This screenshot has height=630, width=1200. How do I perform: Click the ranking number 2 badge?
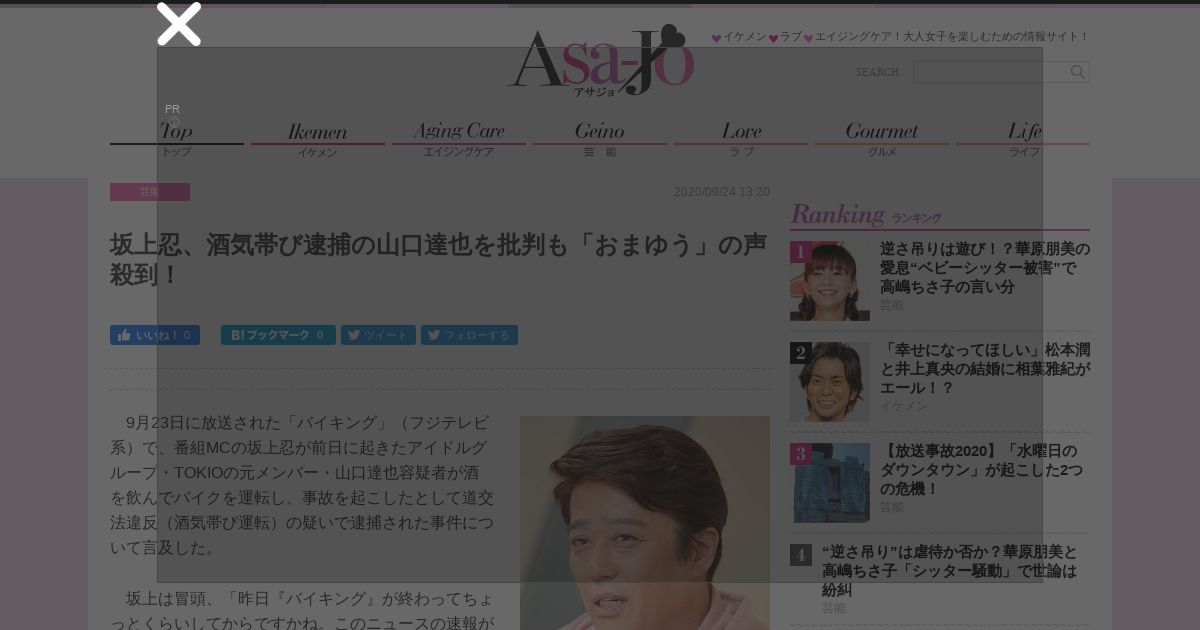(x=800, y=353)
